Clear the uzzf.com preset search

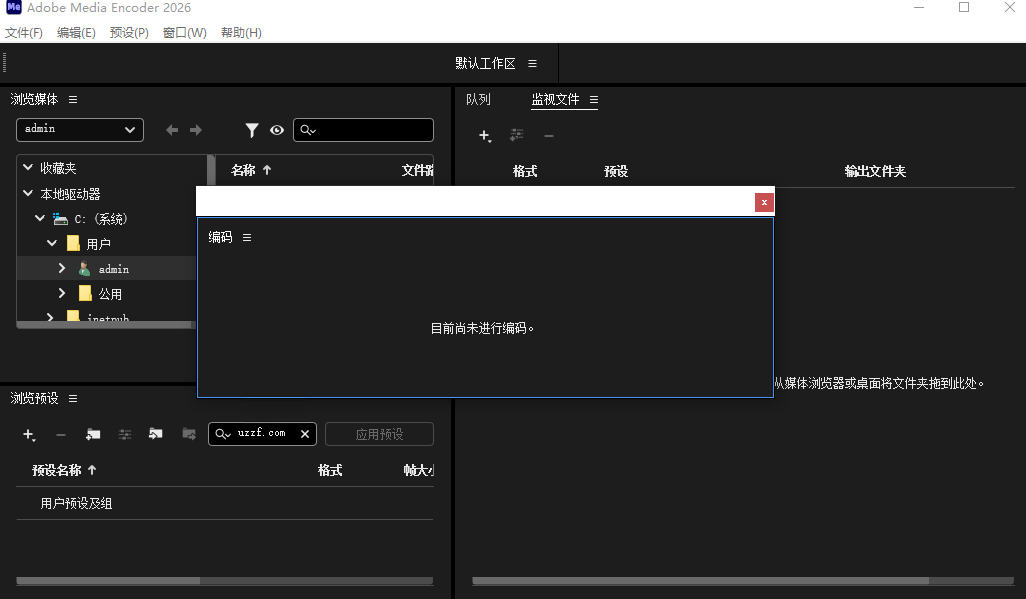tap(305, 434)
